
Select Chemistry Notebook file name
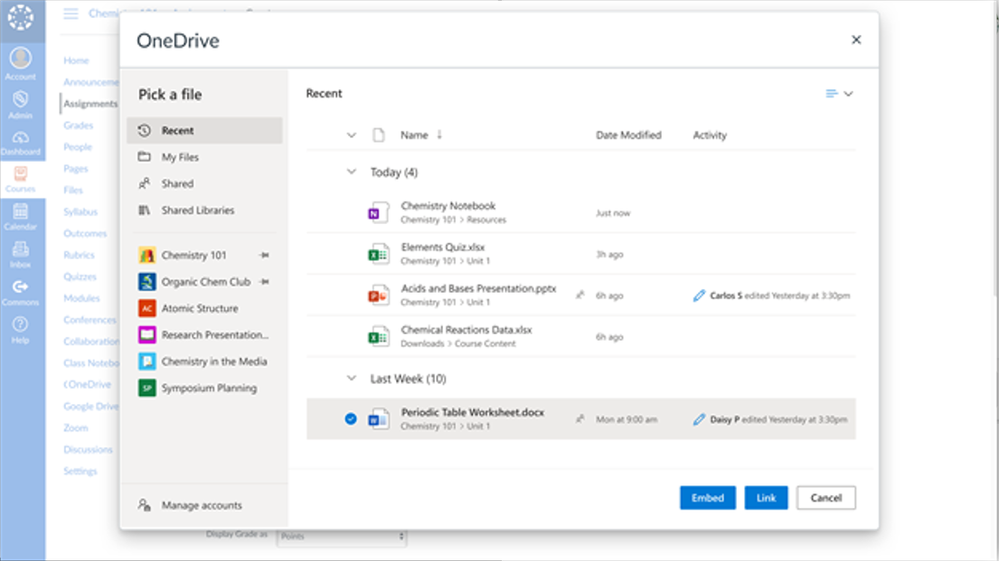[x=448, y=206]
